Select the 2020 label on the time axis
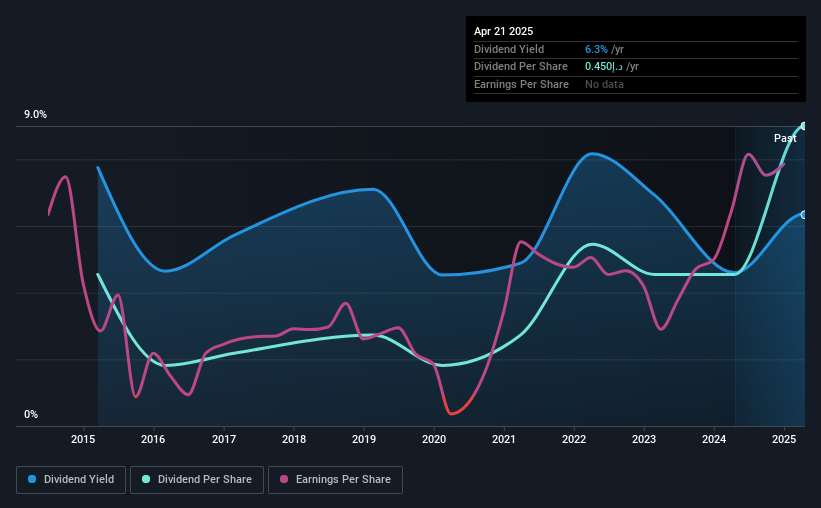This screenshot has height=508, width=821. [434, 439]
